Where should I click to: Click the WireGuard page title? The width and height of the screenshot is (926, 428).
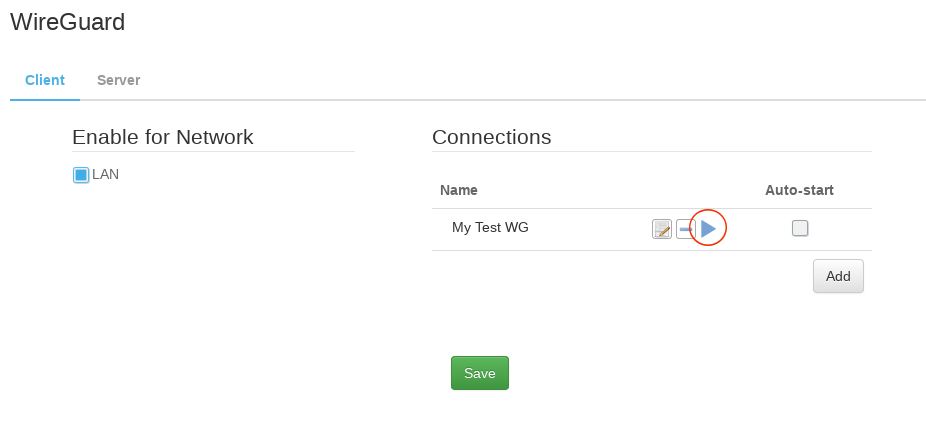(x=68, y=22)
